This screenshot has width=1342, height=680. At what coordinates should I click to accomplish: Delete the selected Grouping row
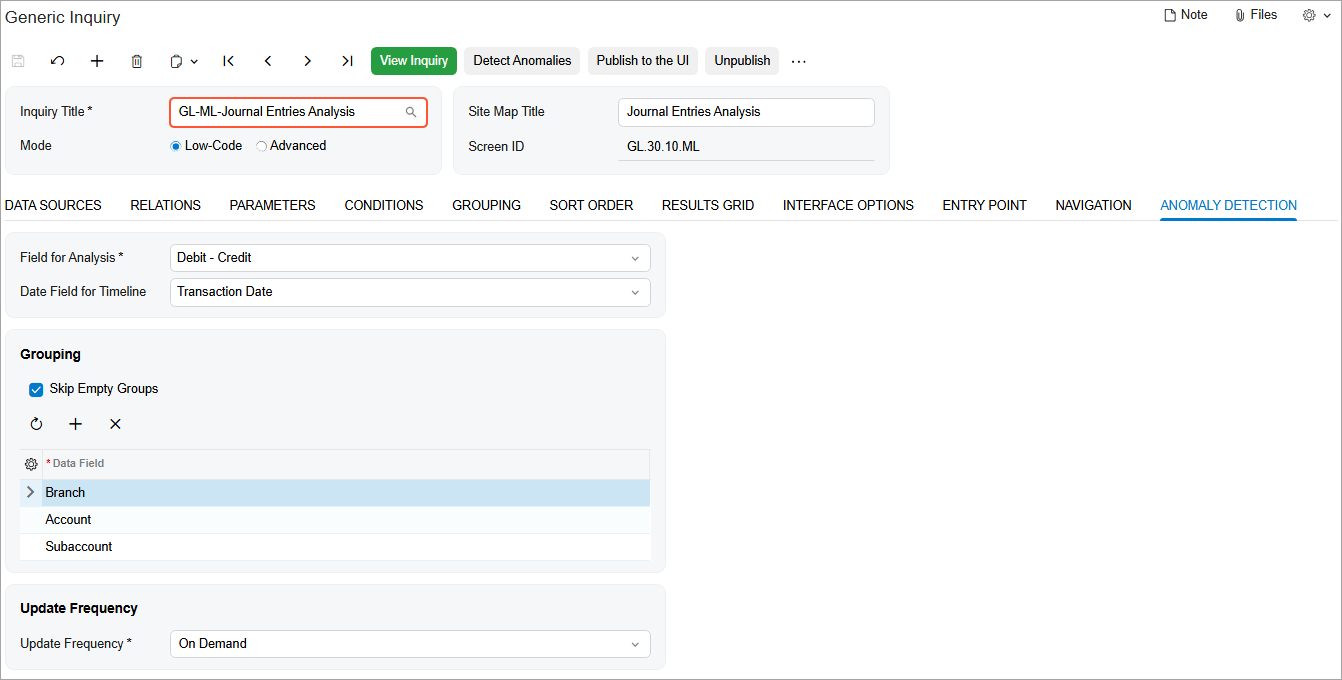coord(115,424)
